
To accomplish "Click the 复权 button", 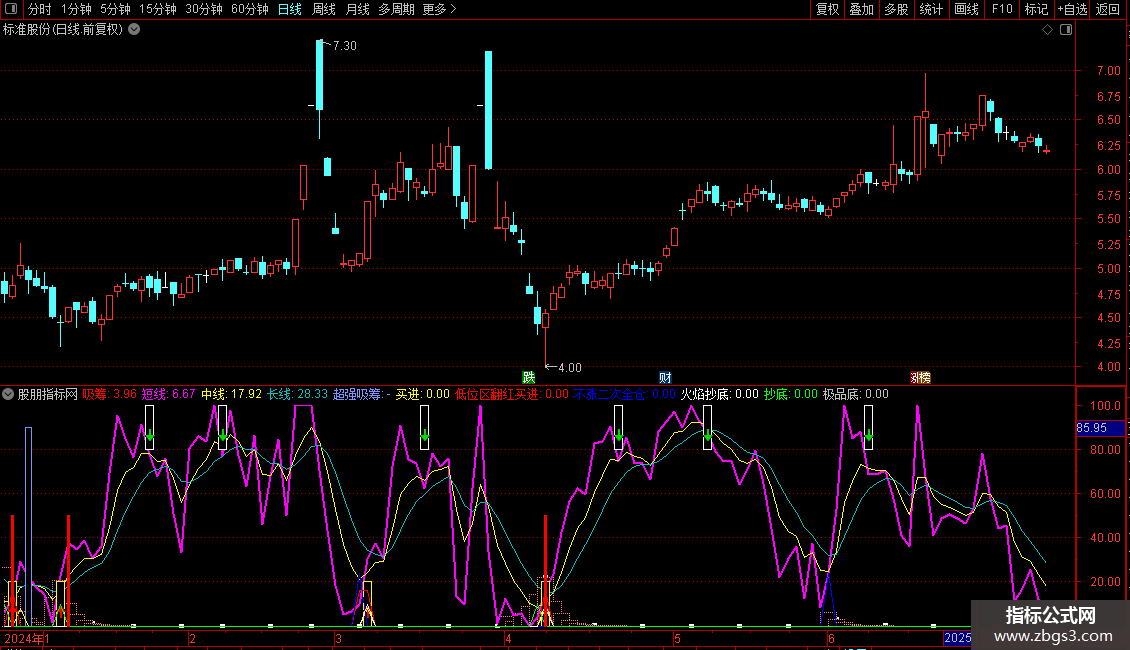I will pos(827,9).
